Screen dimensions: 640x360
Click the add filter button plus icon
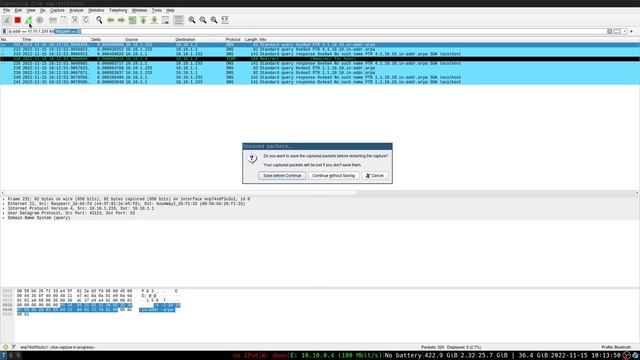click(632, 31)
